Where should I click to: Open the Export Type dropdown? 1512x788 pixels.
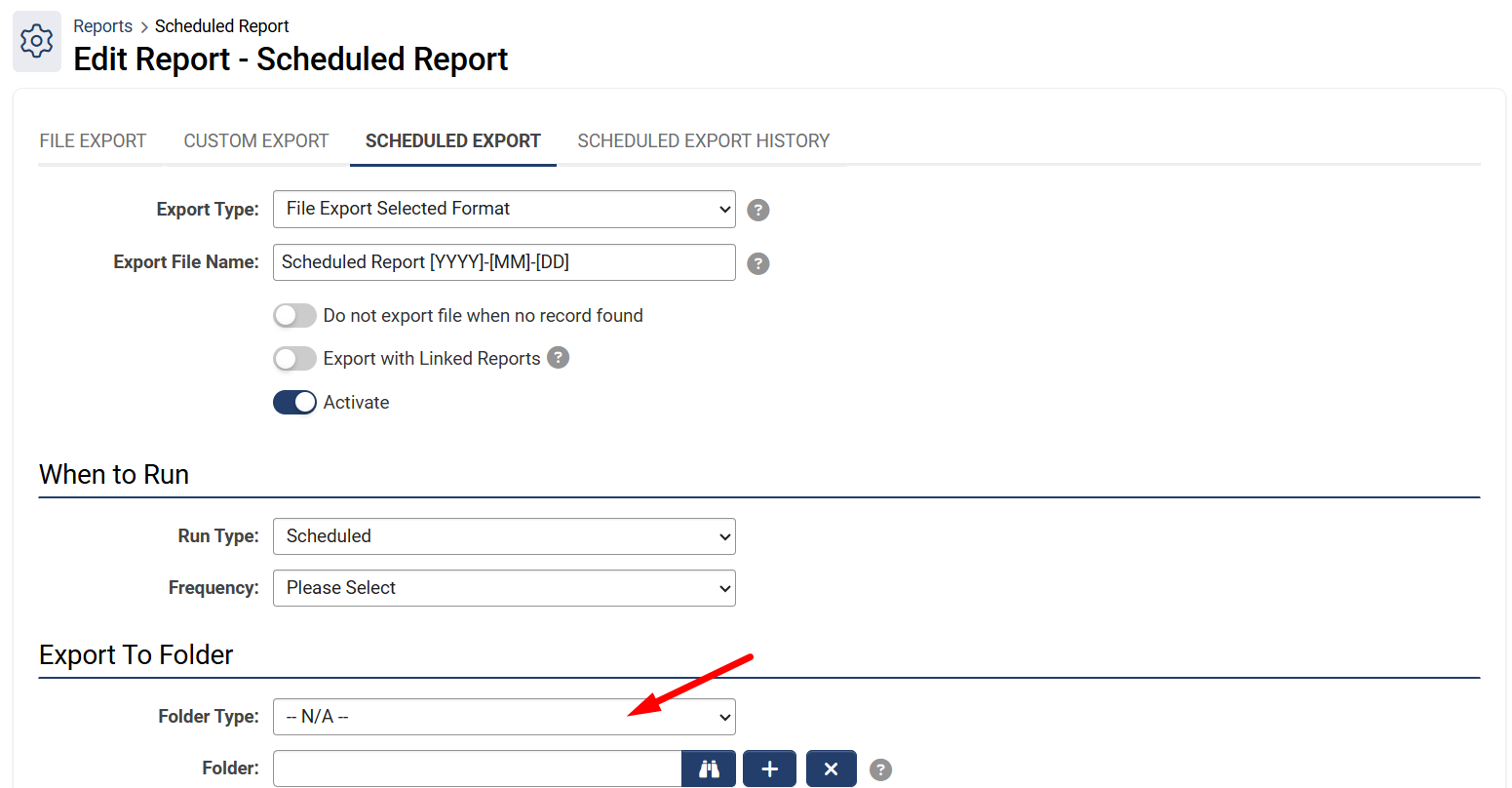(504, 209)
